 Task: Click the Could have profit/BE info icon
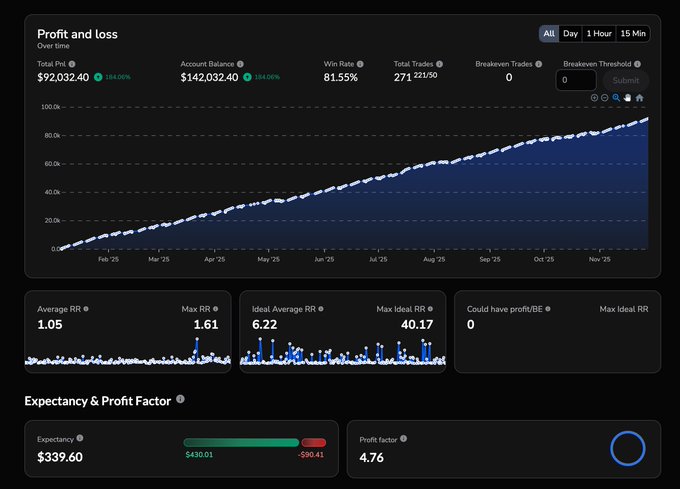(x=548, y=309)
